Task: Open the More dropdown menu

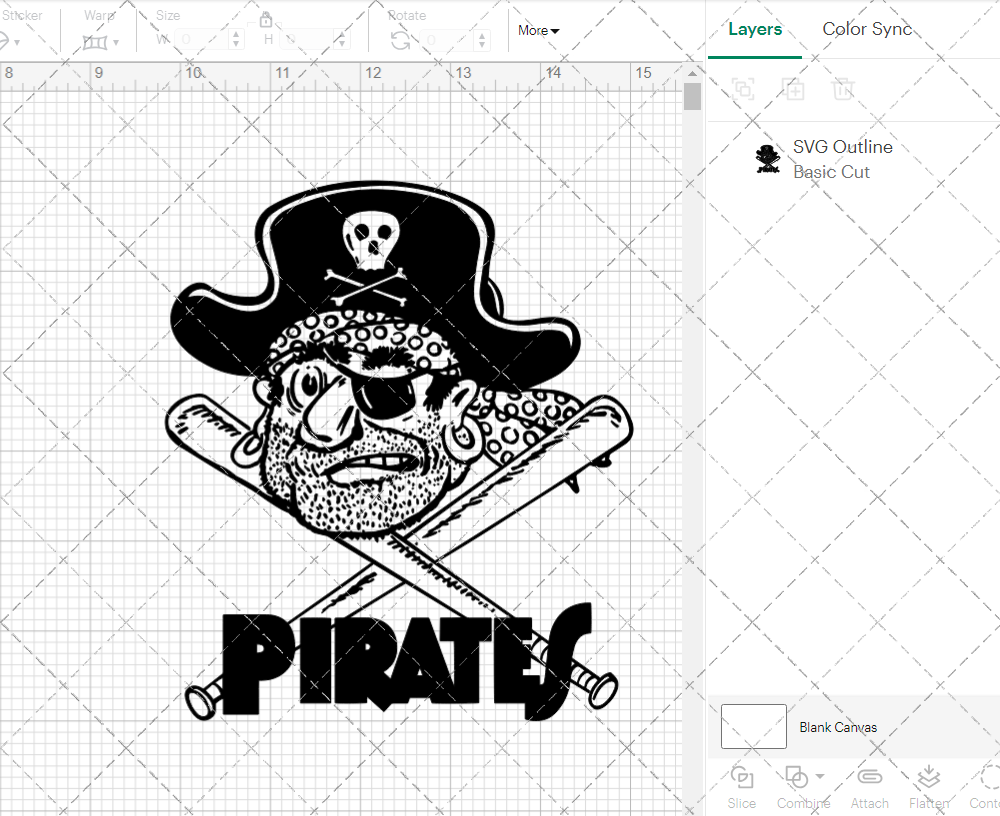Action: [538, 31]
